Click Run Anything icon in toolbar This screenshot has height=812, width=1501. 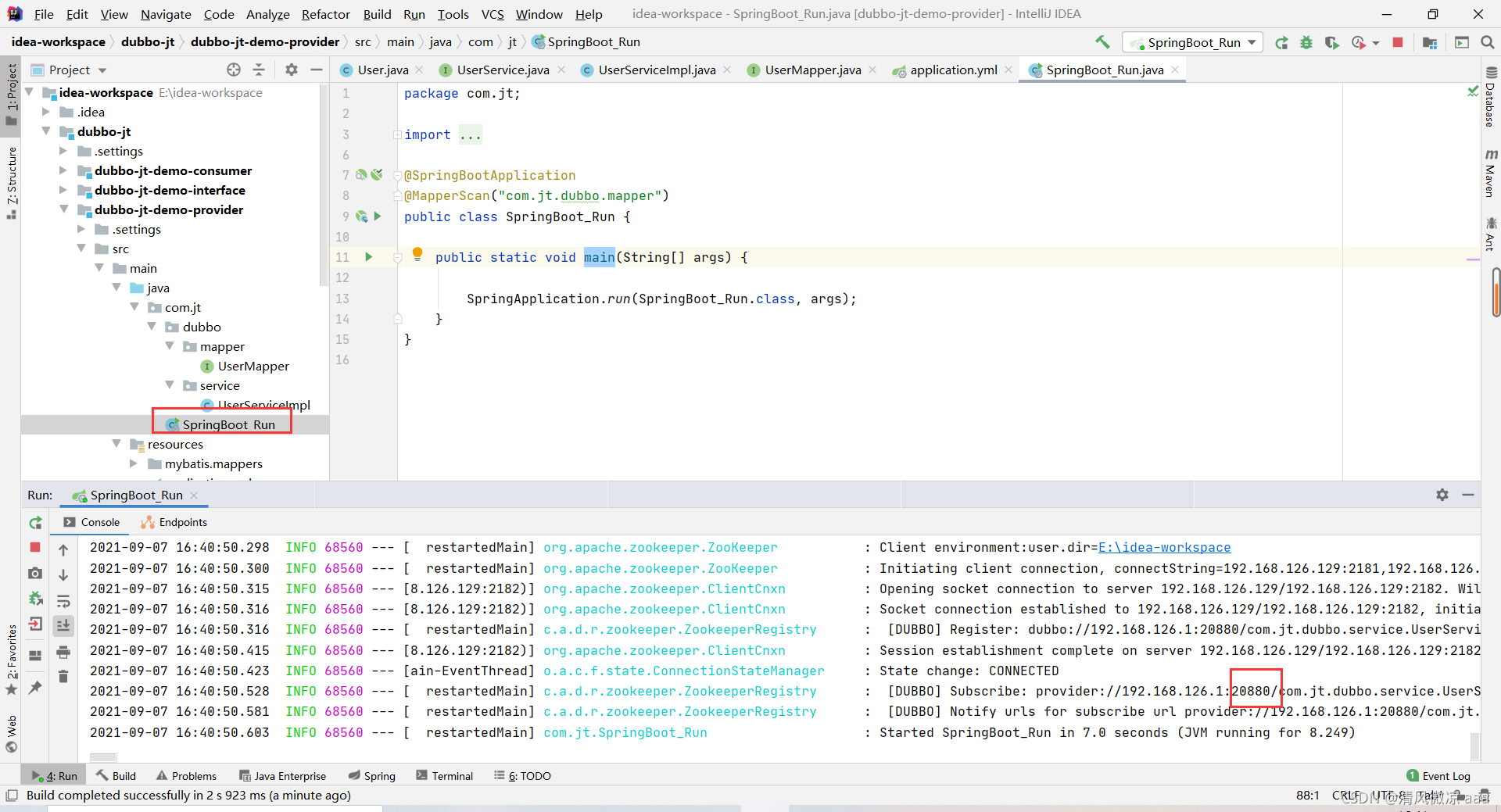[1461, 42]
